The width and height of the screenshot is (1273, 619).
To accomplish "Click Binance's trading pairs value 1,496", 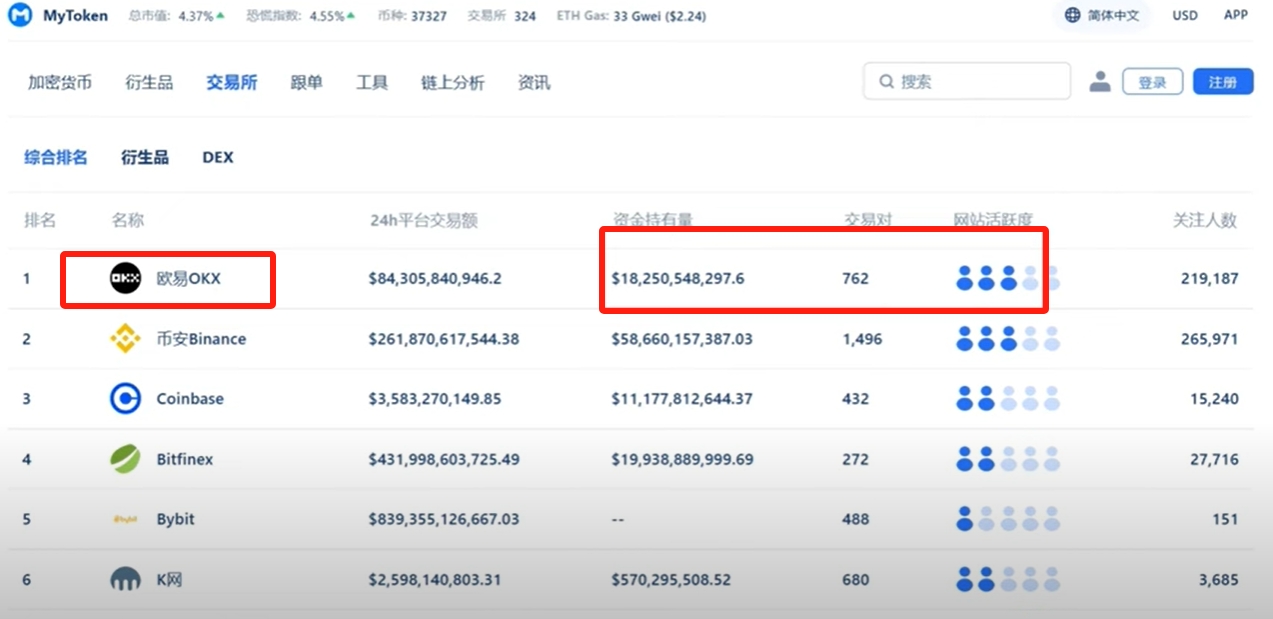I will (x=863, y=339).
